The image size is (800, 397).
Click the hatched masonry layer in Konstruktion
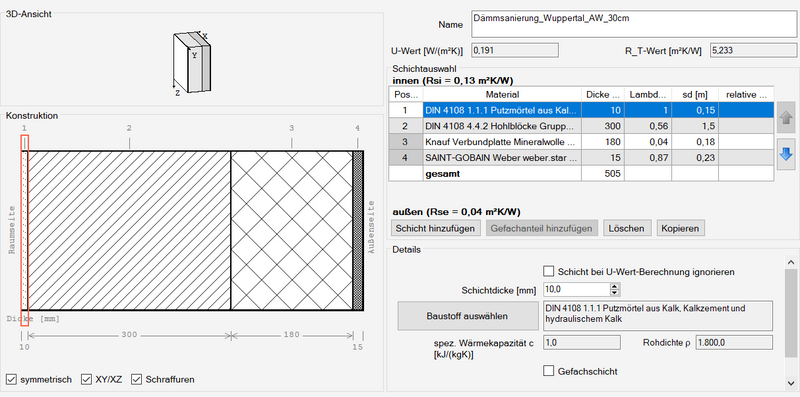(129, 230)
